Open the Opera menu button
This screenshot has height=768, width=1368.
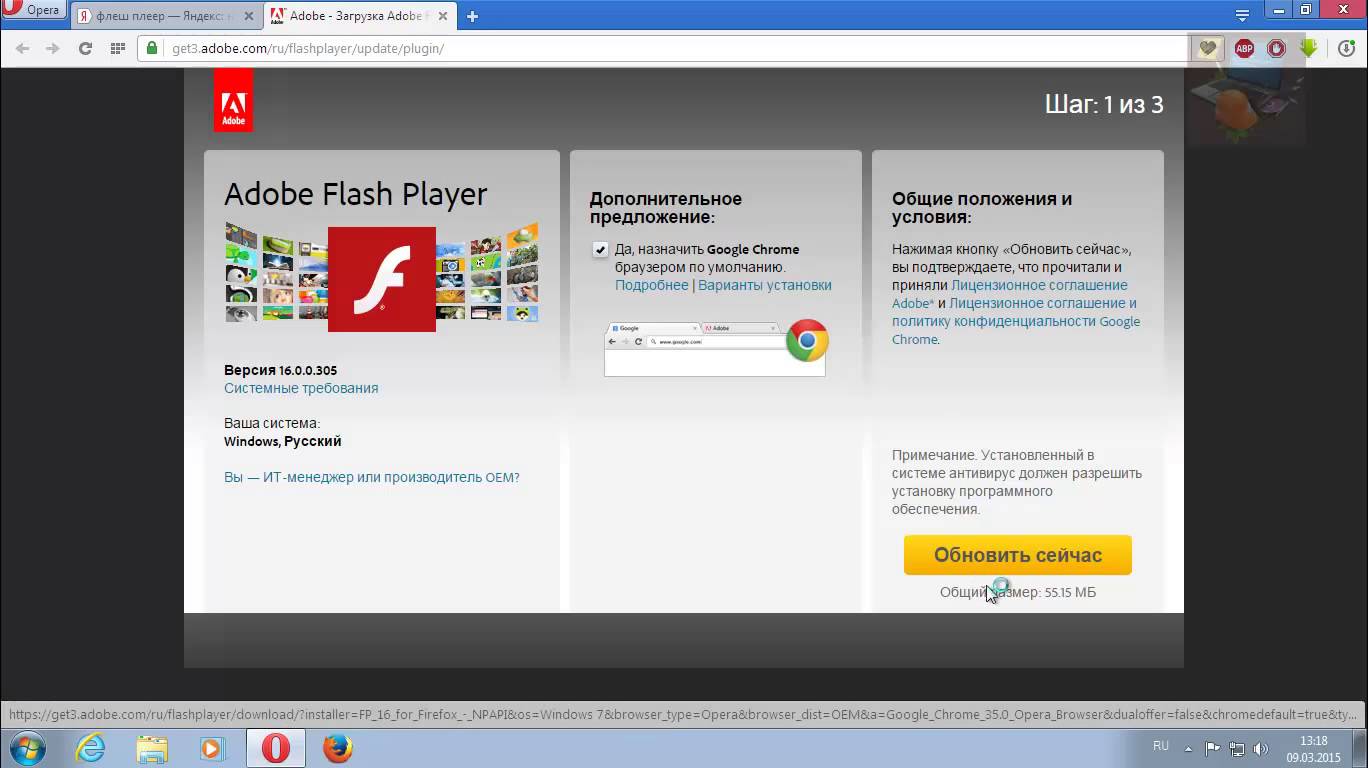click(x=33, y=11)
